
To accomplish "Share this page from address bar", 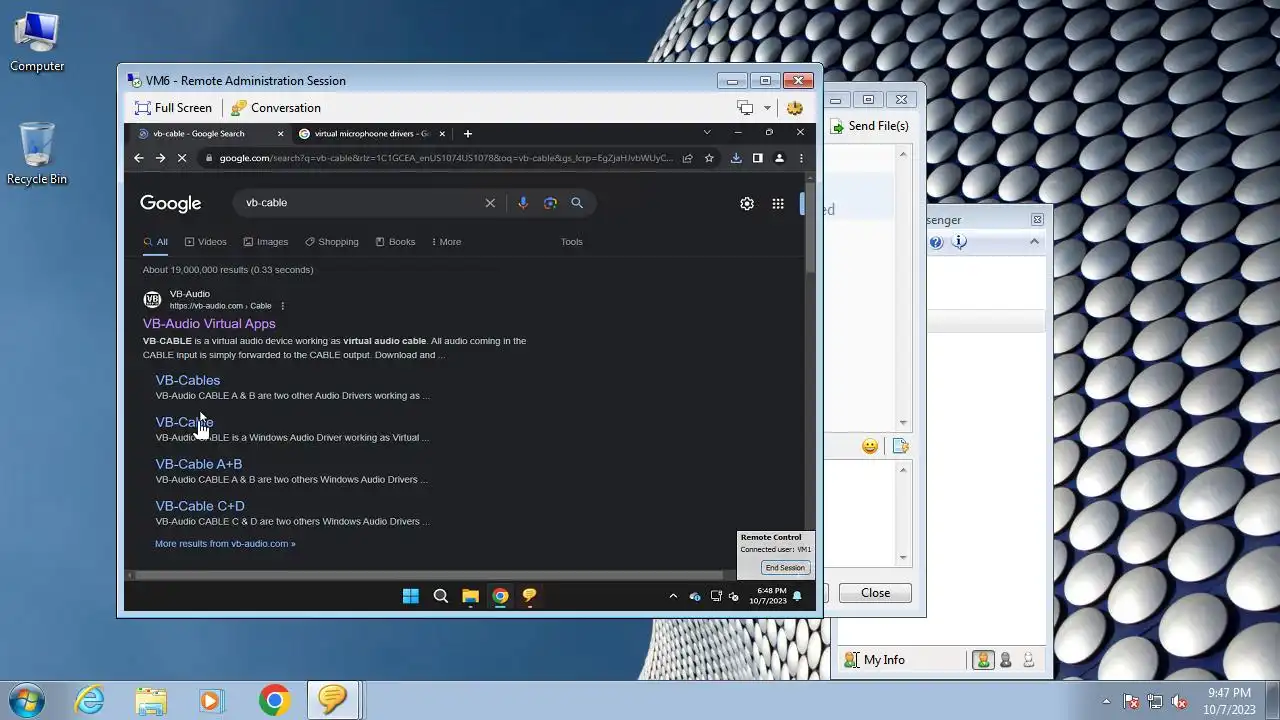I will 688,158.
